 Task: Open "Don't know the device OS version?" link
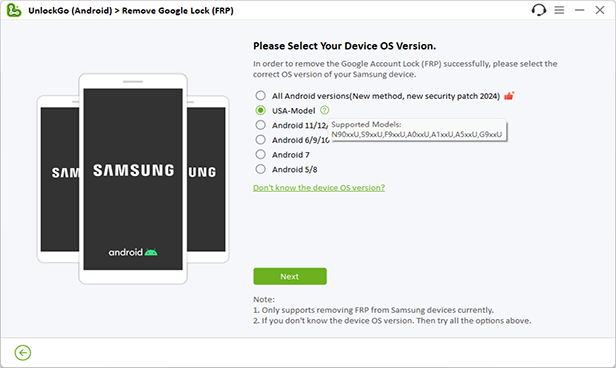[319, 188]
